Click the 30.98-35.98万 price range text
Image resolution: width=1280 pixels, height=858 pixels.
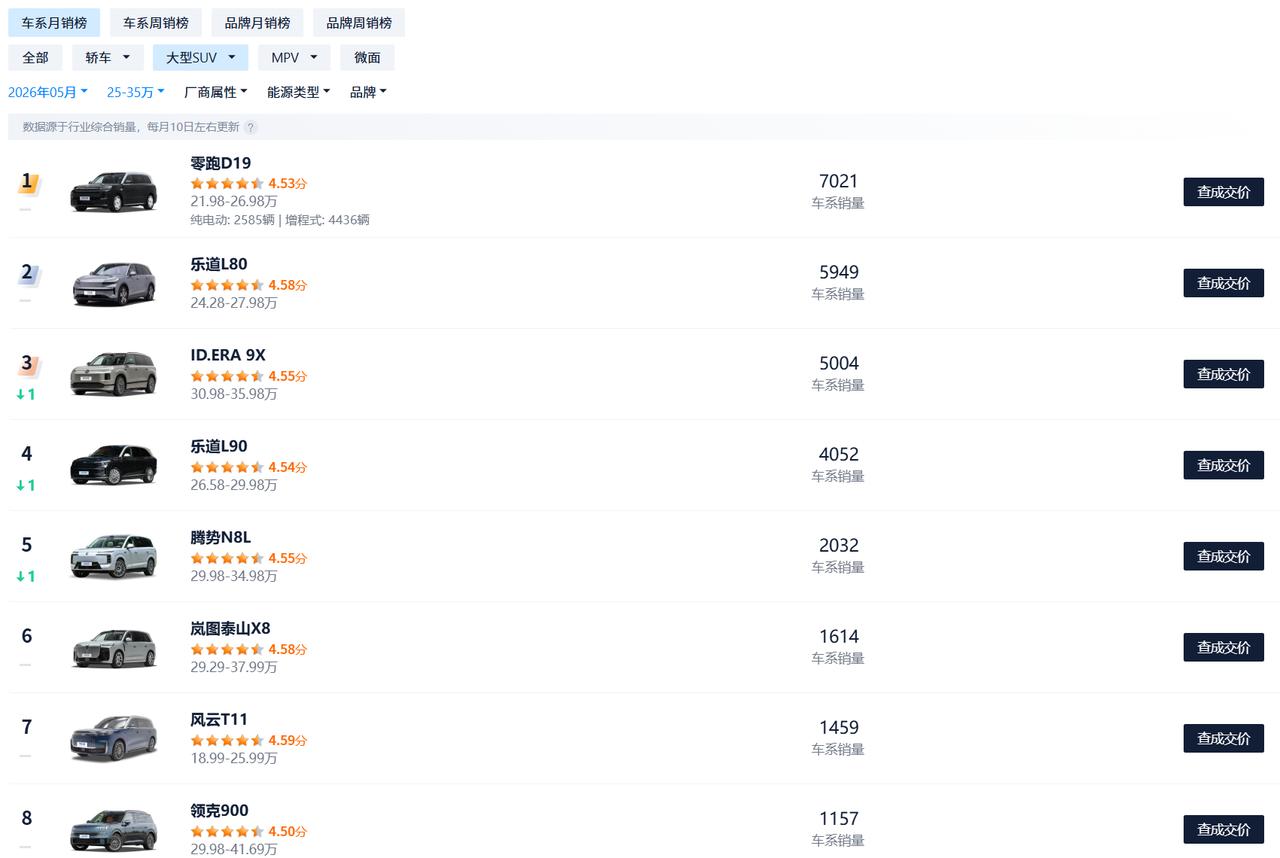click(x=234, y=394)
